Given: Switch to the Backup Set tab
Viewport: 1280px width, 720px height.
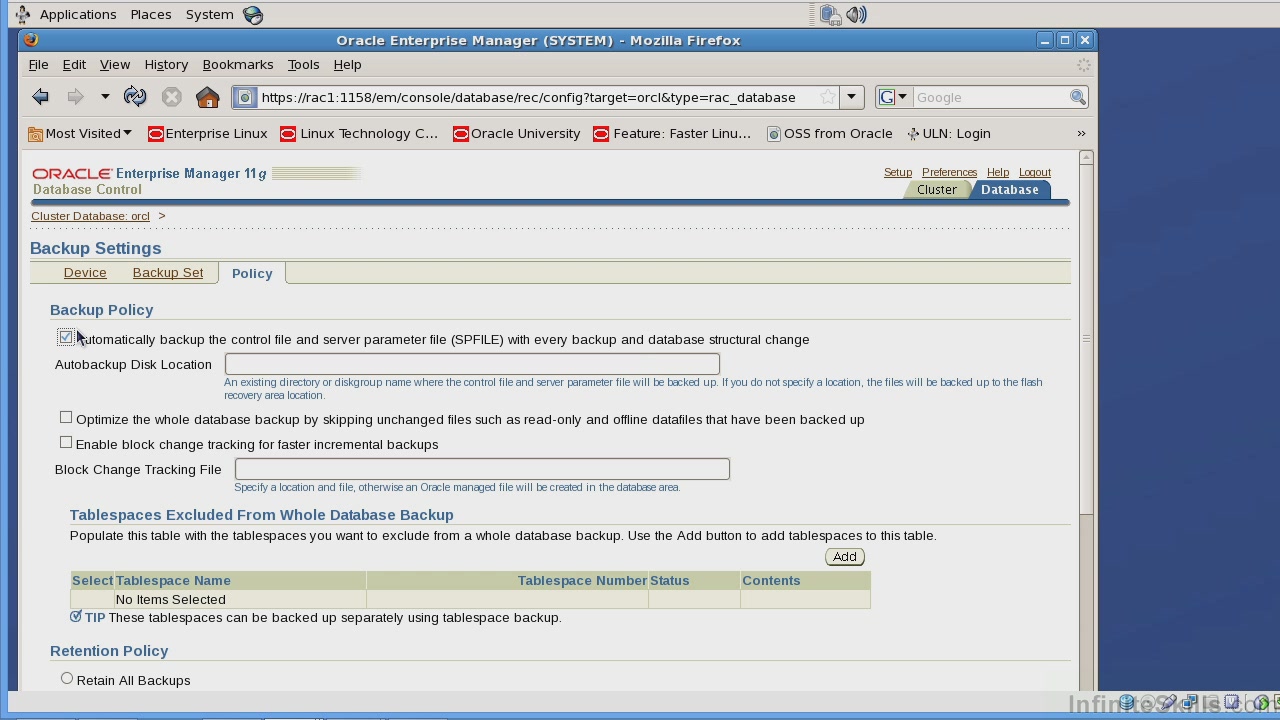Looking at the screenshot, I should click(x=168, y=272).
